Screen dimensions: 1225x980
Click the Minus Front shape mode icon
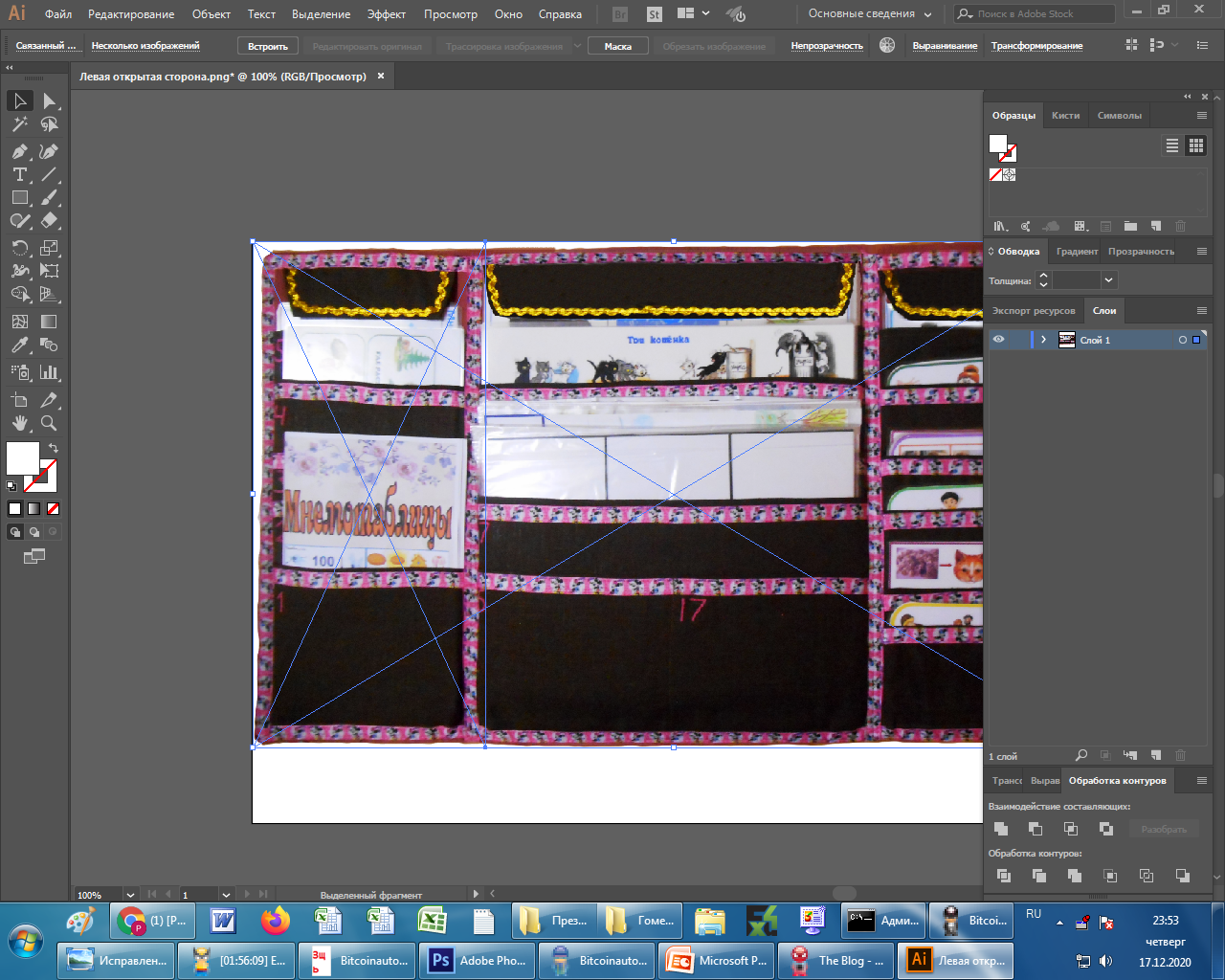(x=1036, y=829)
